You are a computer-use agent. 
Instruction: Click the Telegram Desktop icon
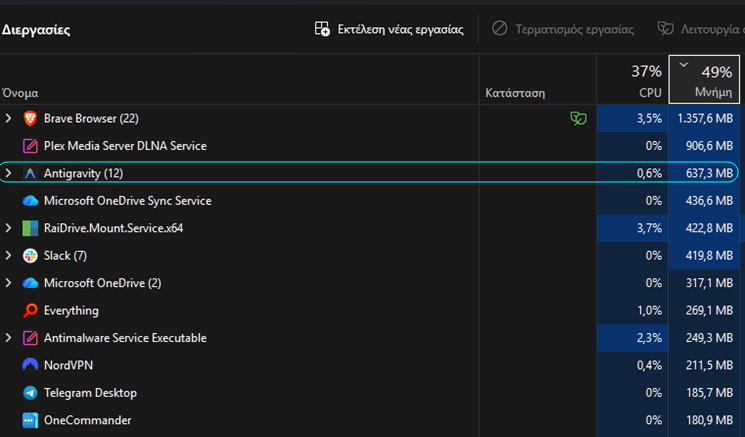click(30, 393)
